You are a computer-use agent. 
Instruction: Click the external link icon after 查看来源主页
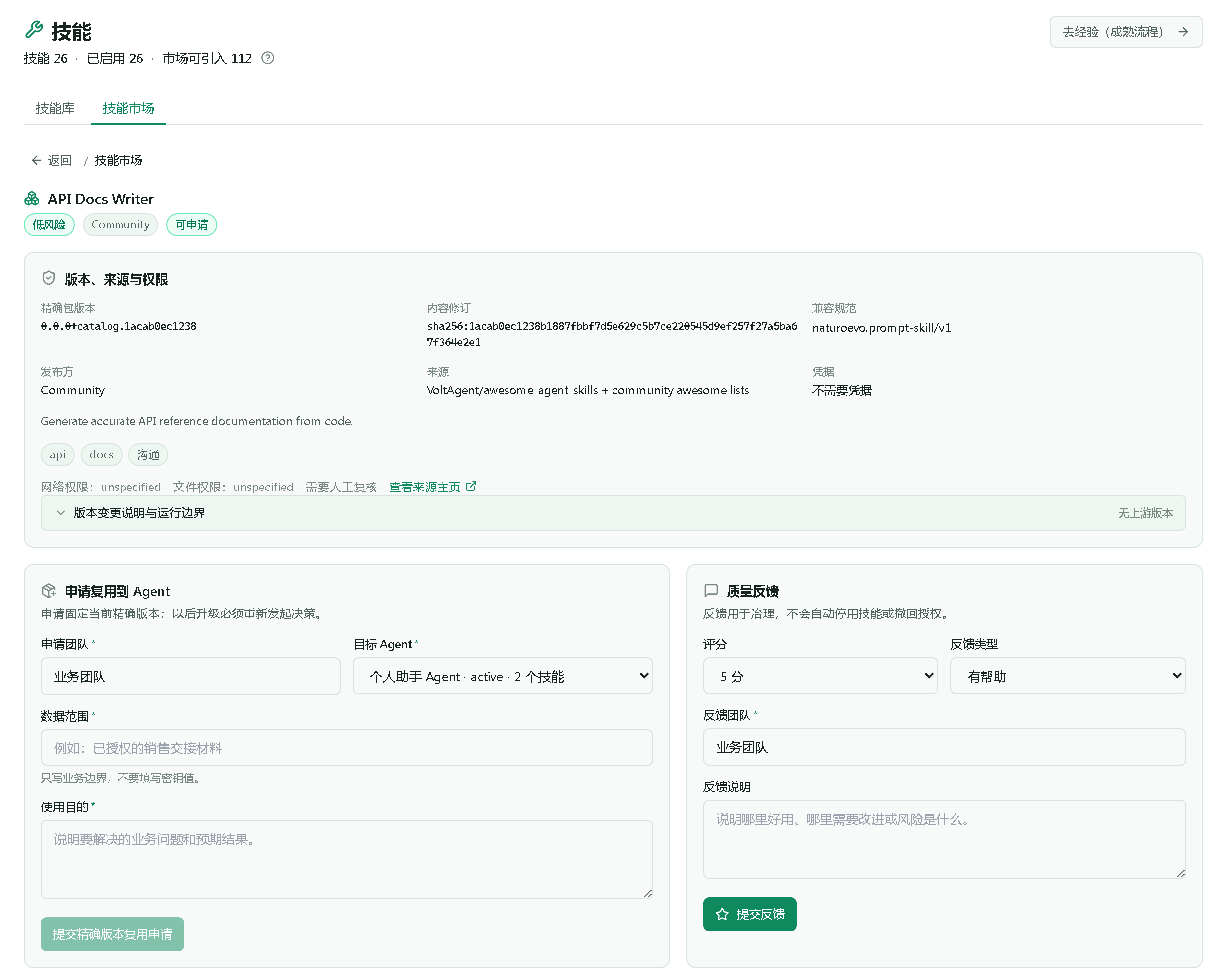click(471, 487)
